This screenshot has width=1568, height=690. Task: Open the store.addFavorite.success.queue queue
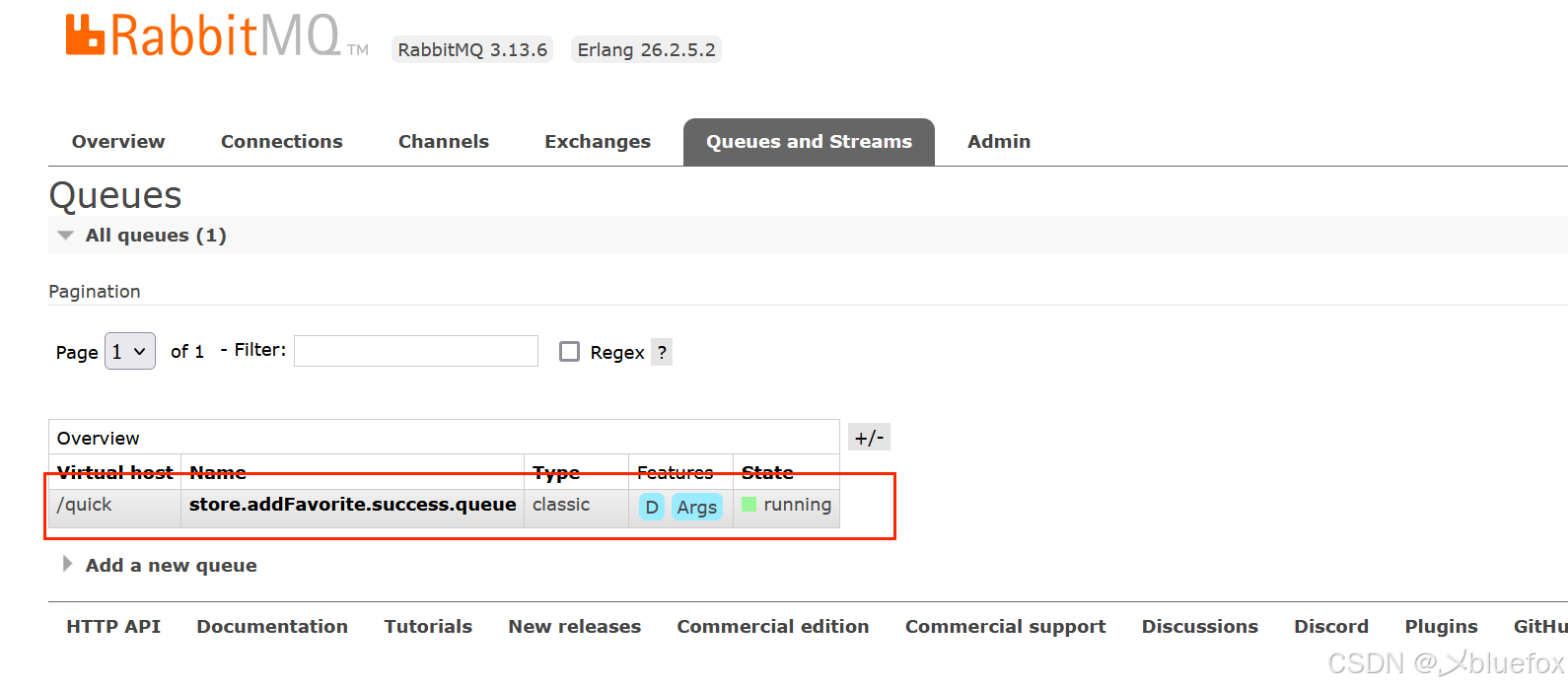[x=353, y=504]
